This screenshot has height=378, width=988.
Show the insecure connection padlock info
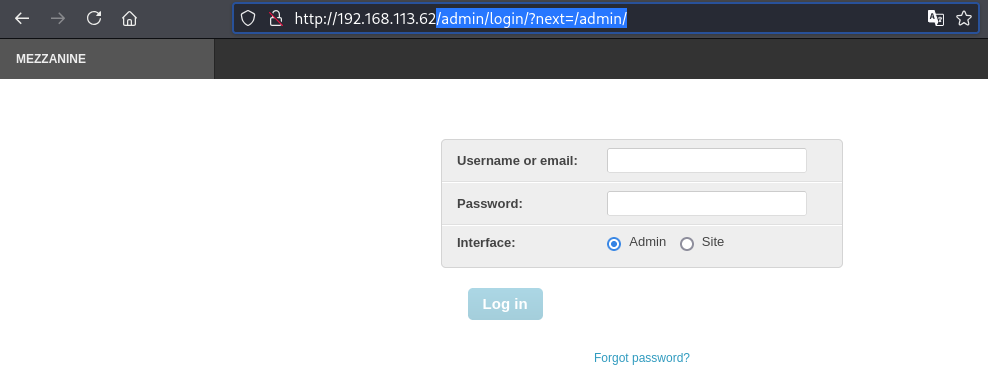275,18
